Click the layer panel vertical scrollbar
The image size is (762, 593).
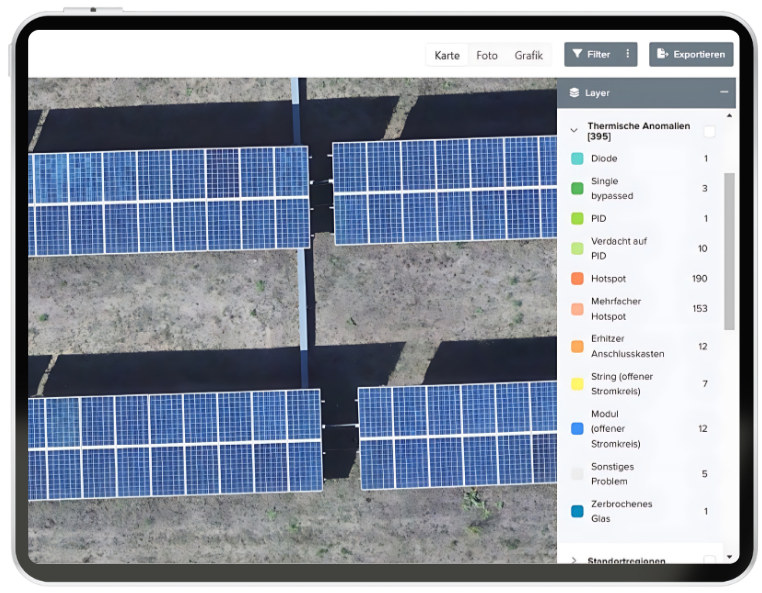tap(729, 250)
